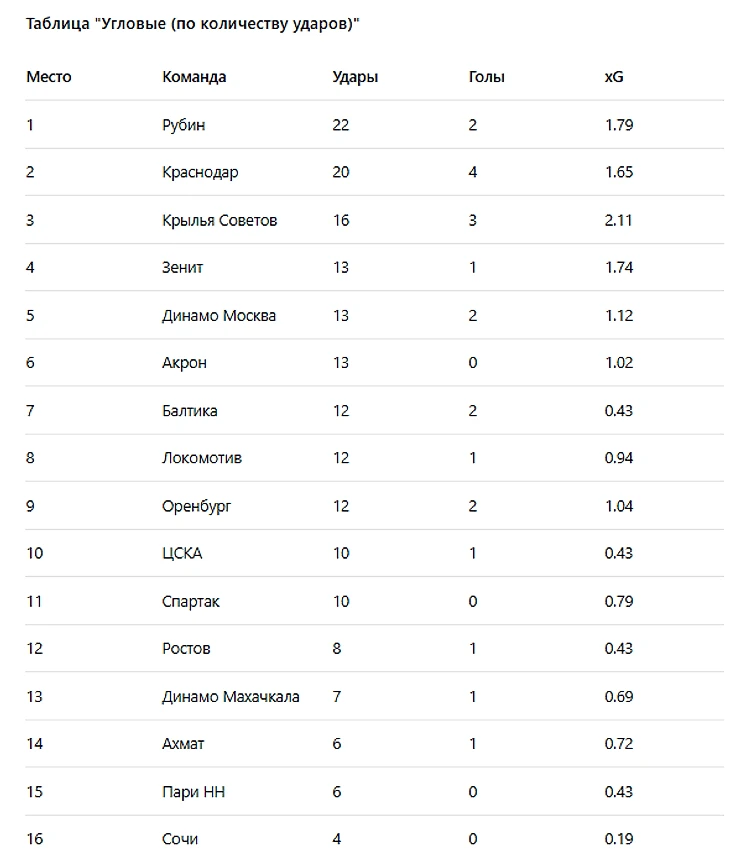Click the 'Голы' column header
The height and width of the screenshot is (860, 730).
pyautogui.click(x=486, y=77)
